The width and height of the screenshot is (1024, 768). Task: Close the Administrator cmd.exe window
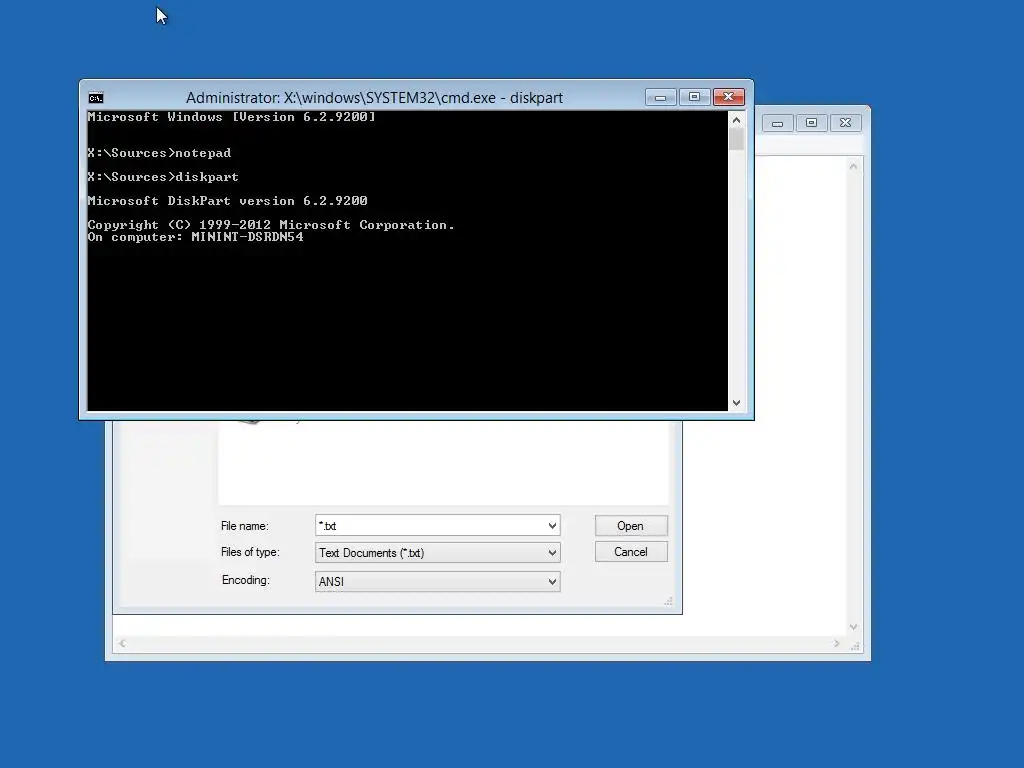729,97
